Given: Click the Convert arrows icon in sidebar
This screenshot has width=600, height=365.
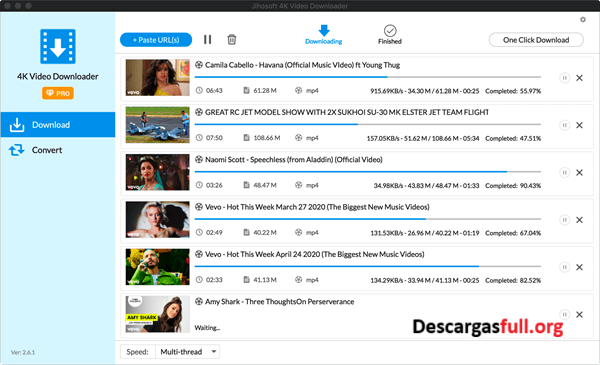Looking at the screenshot, I should click(x=17, y=150).
